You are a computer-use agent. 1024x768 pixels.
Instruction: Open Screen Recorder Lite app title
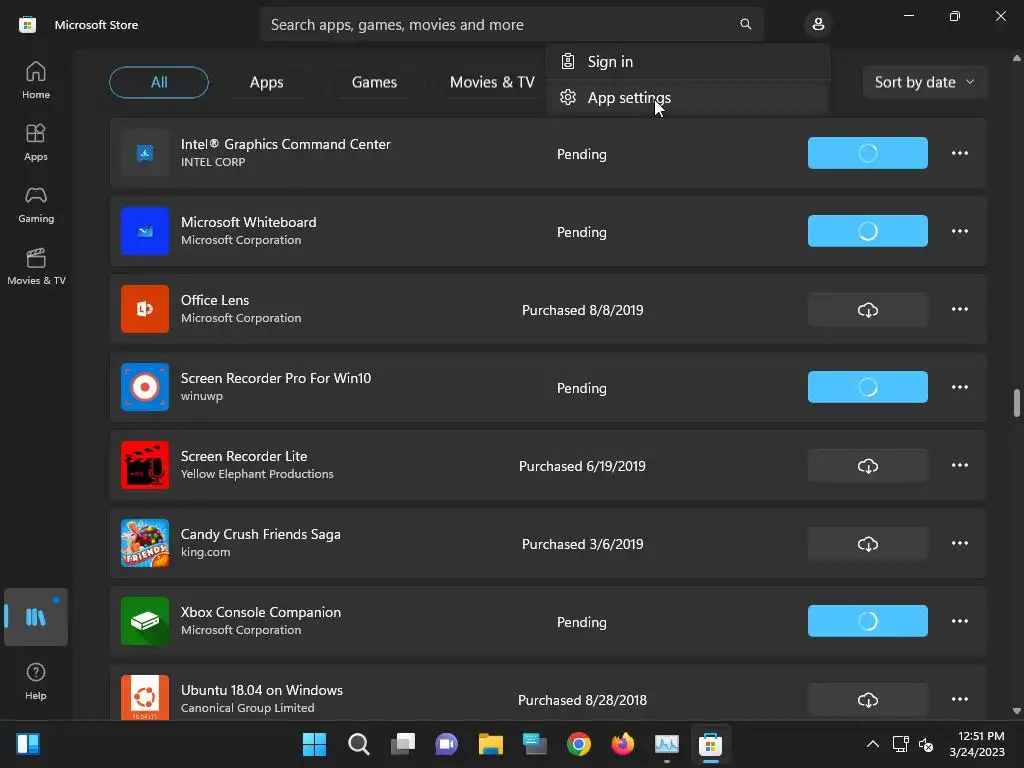[244, 456]
